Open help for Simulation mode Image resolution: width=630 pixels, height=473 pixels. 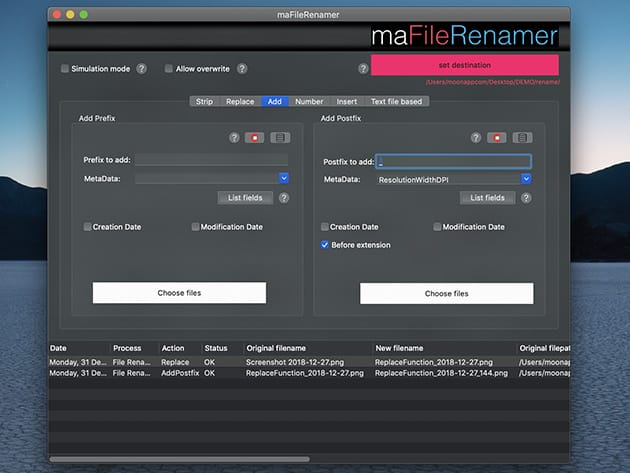point(142,69)
